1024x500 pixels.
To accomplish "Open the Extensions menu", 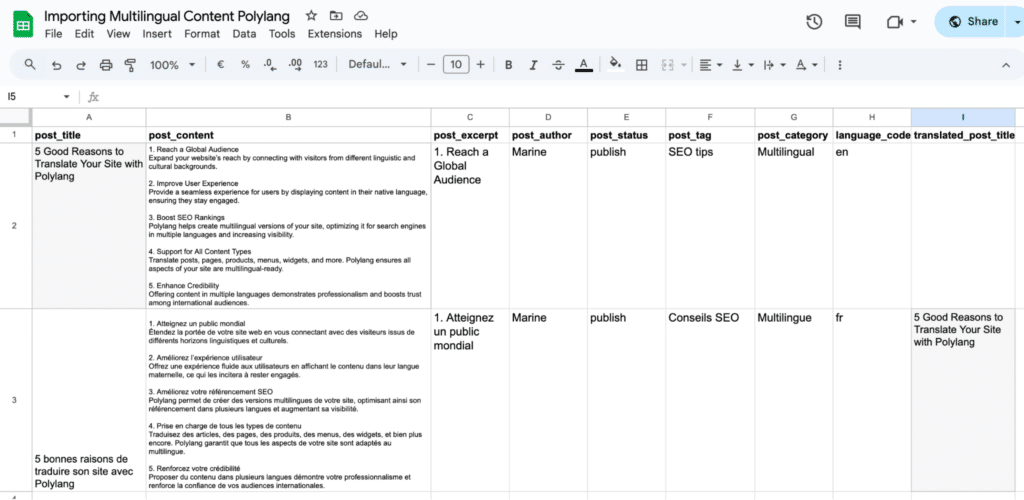I will coord(335,34).
